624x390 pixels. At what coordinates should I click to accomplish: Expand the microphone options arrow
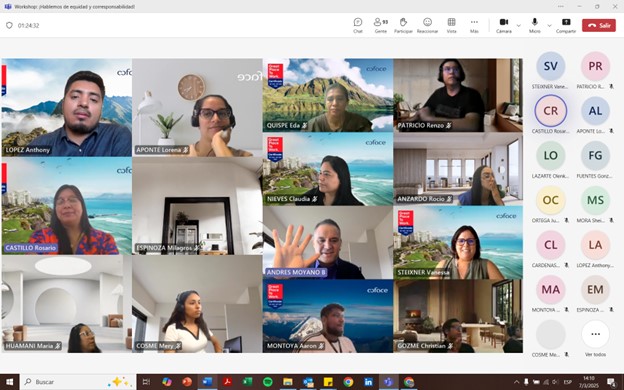550,25
